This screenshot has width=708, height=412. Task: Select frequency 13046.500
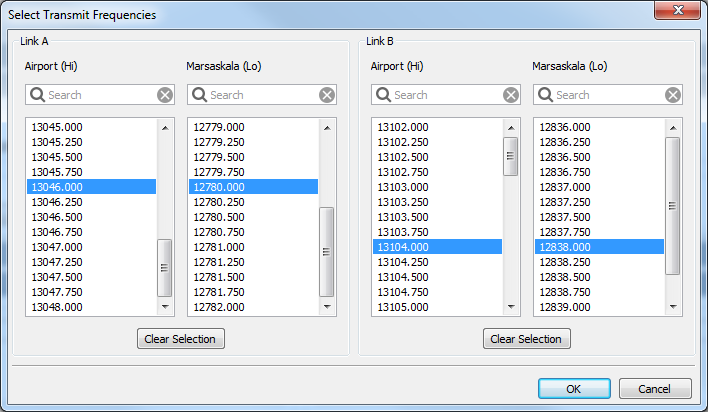point(92,217)
